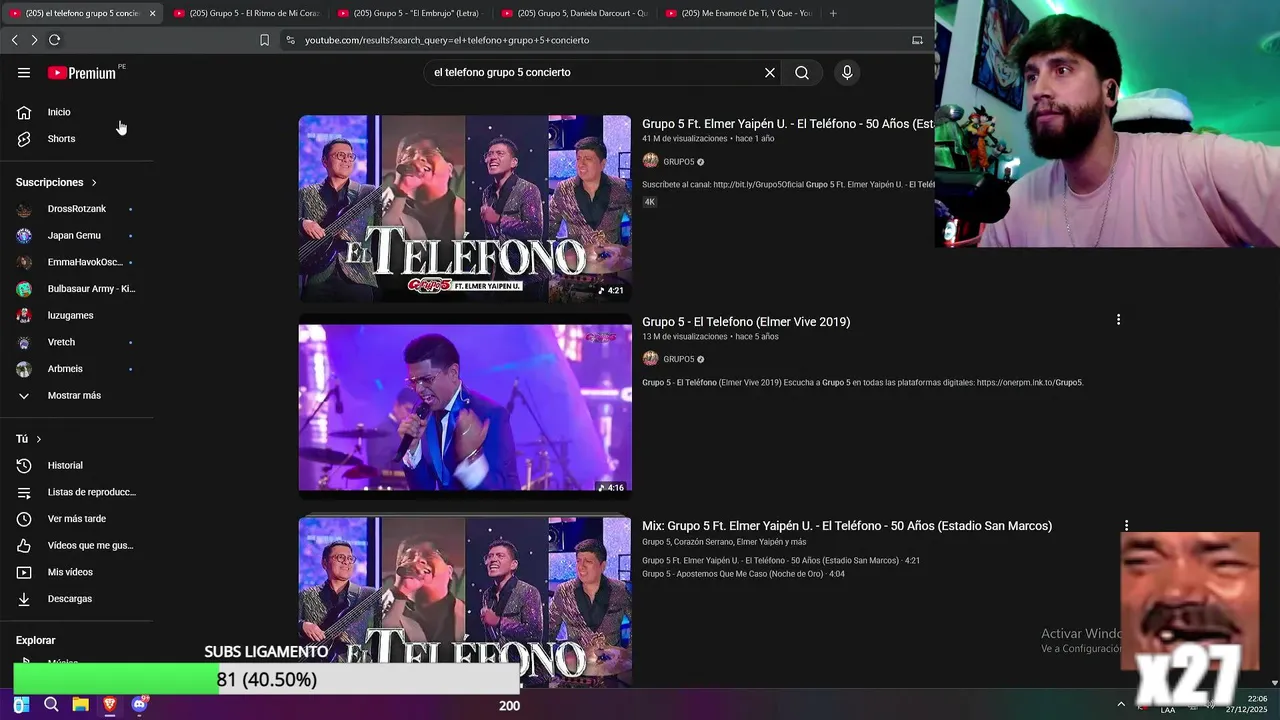Expand the Tú section
1280x720 pixels.
tap(29, 439)
